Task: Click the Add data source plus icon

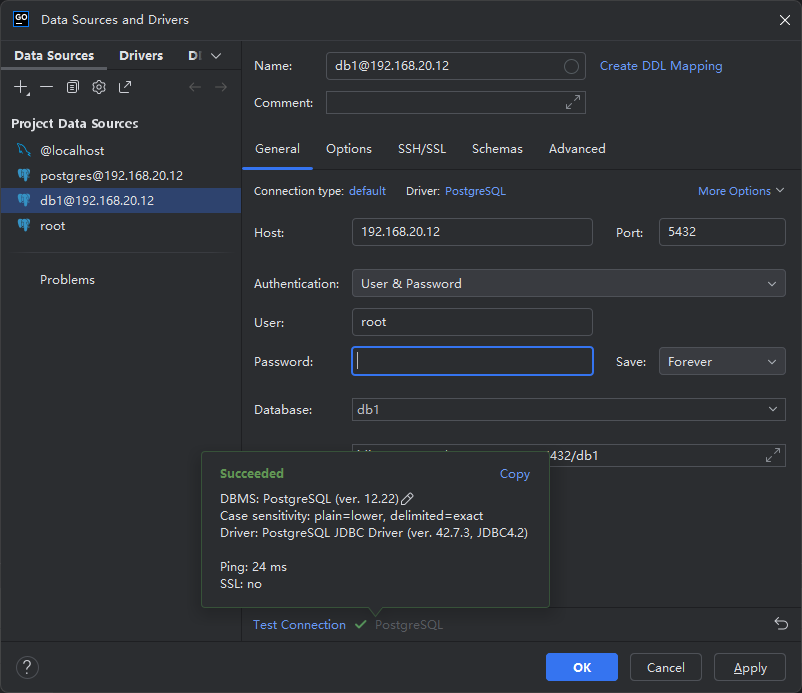Action: pyautogui.click(x=21, y=87)
